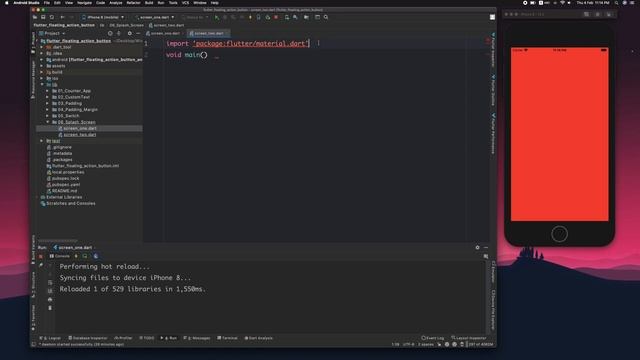
Task: Hide the Run tool window
Action: coord(486,247)
